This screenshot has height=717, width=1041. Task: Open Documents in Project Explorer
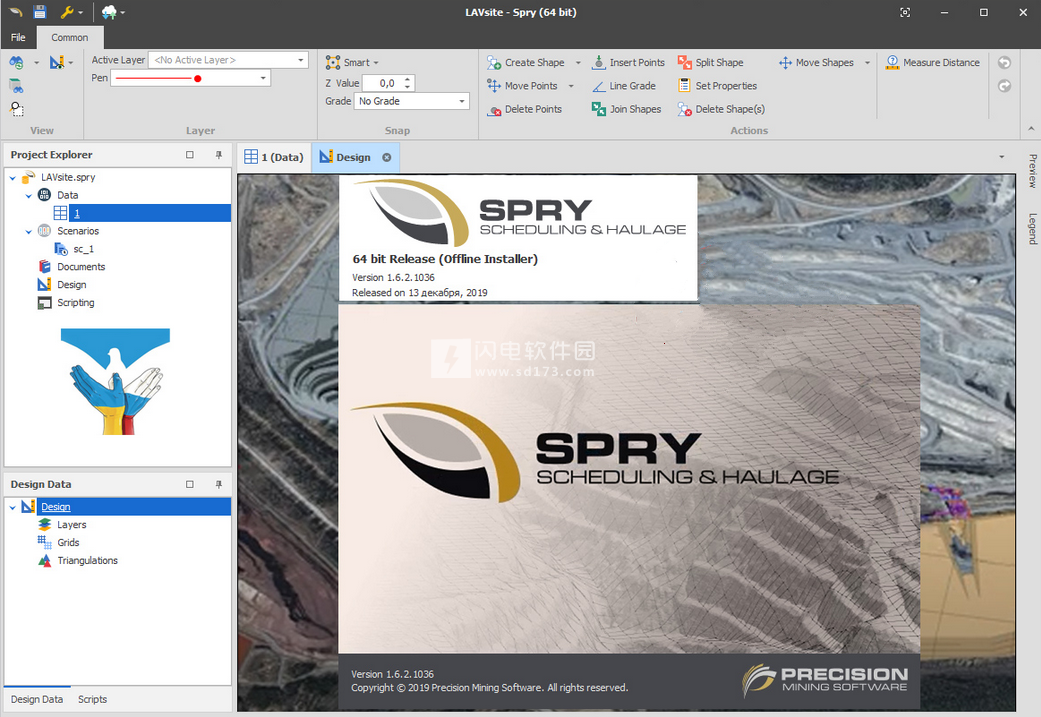click(x=81, y=267)
